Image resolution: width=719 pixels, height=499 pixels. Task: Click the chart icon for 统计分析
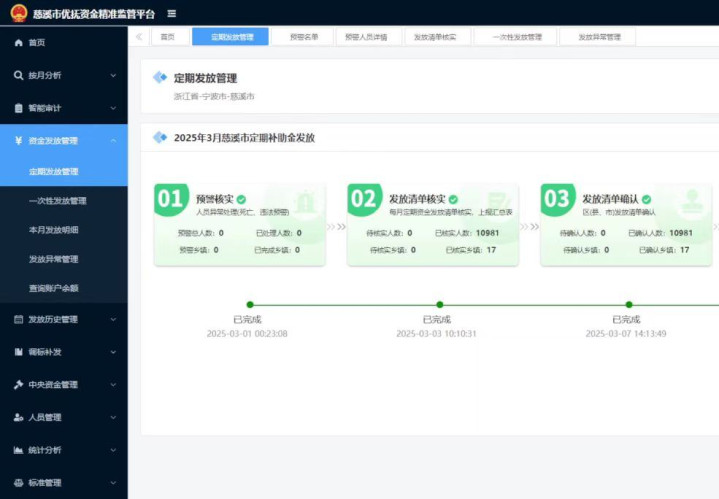click(x=18, y=450)
